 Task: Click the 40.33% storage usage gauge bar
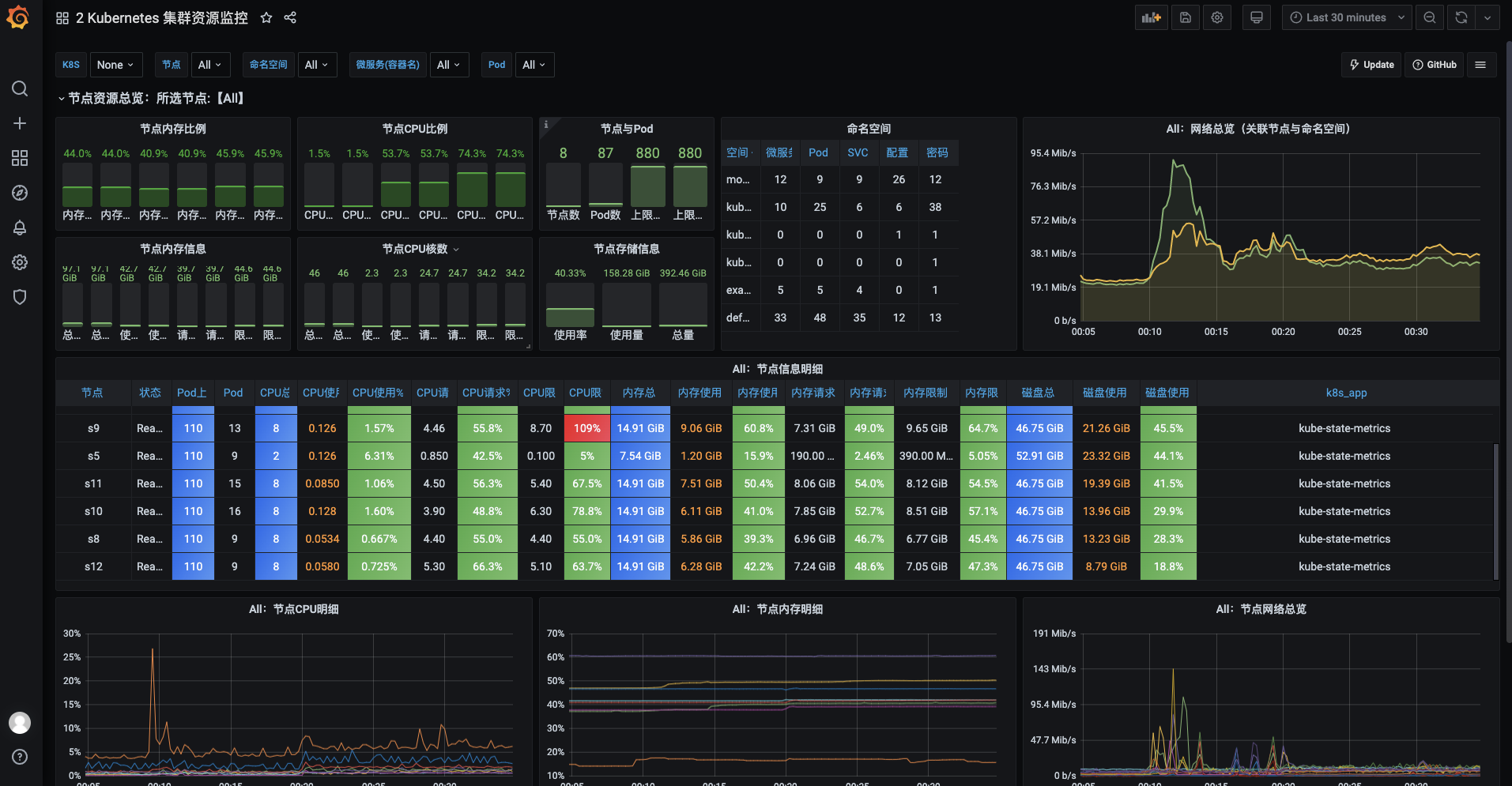570,304
